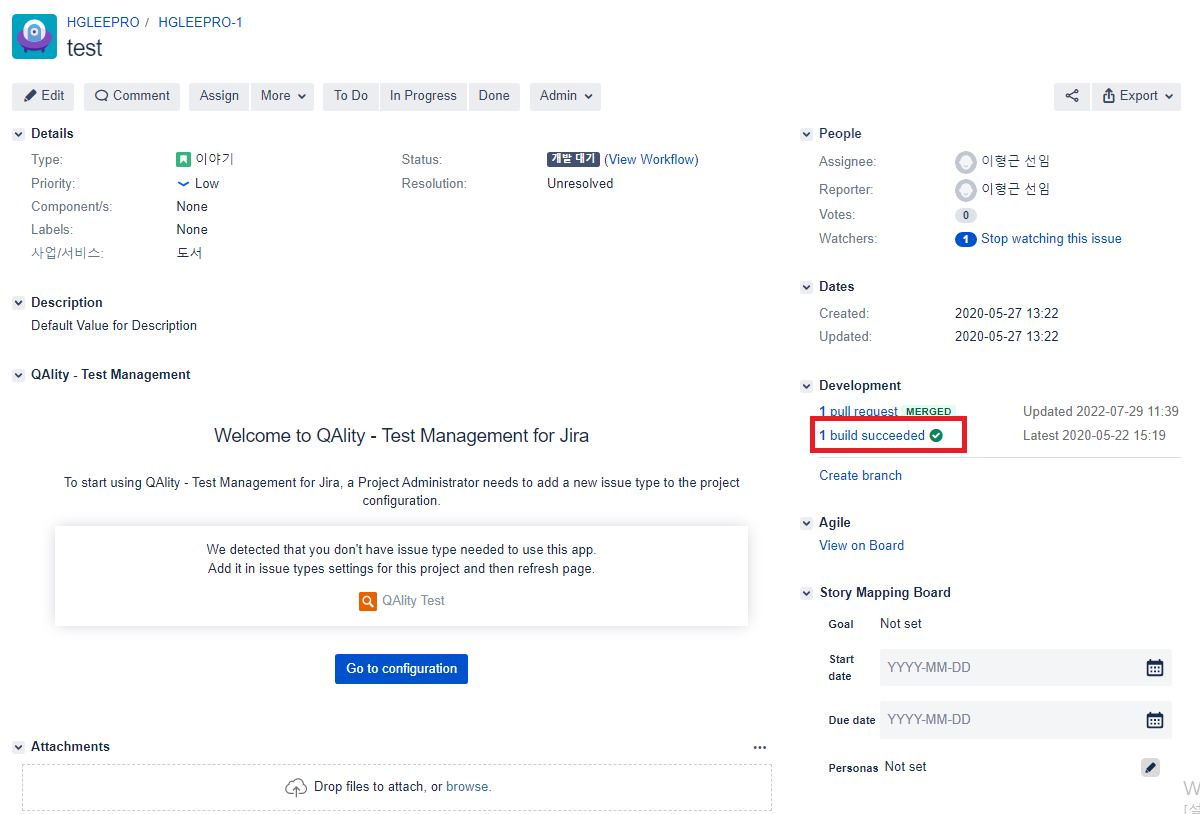
Task: Click the Reporter avatar icon
Action: point(966,189)
